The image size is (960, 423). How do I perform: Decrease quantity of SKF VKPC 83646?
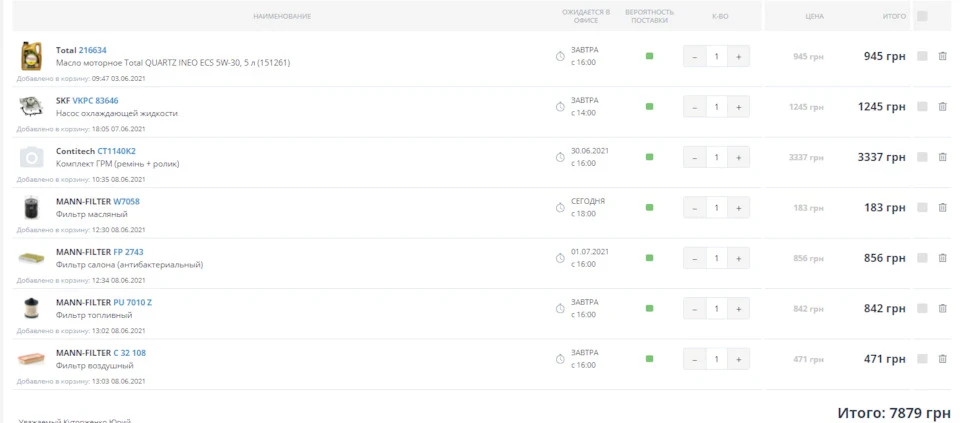(x=694, y=107)
